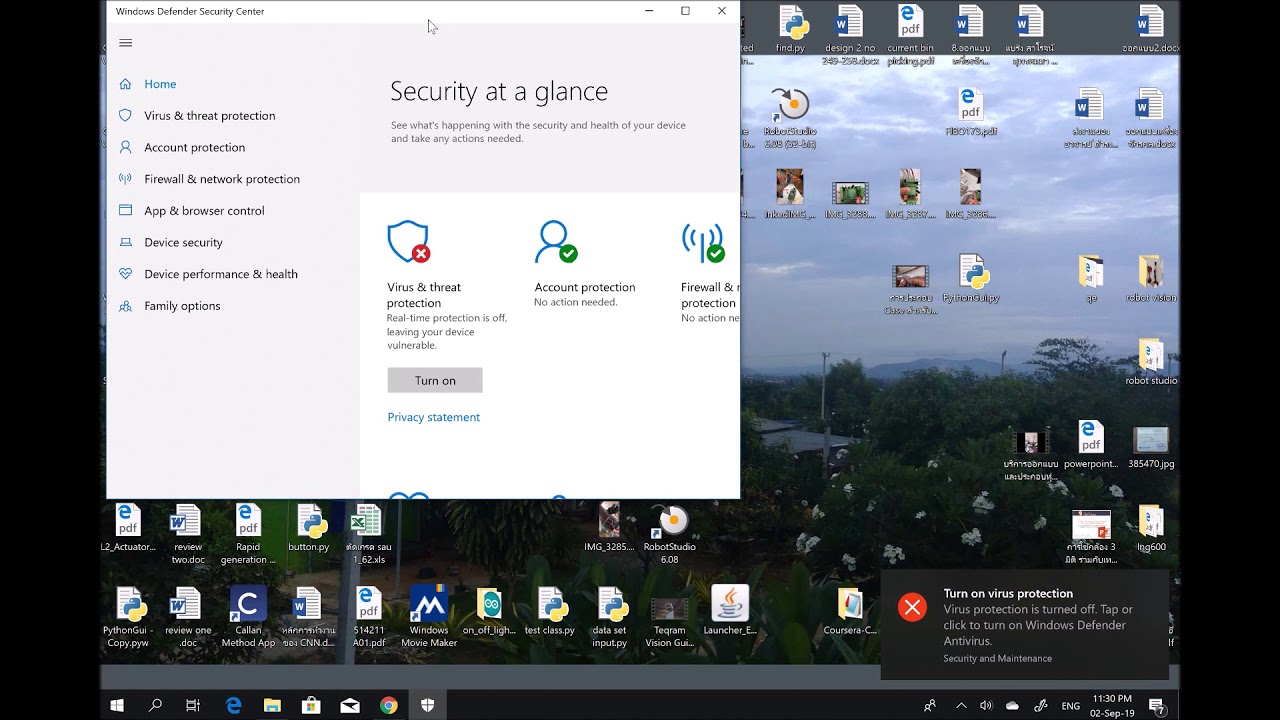Open Family options in sidebar
Viewport: 1280px width, 720px height.
pos(182,306)
